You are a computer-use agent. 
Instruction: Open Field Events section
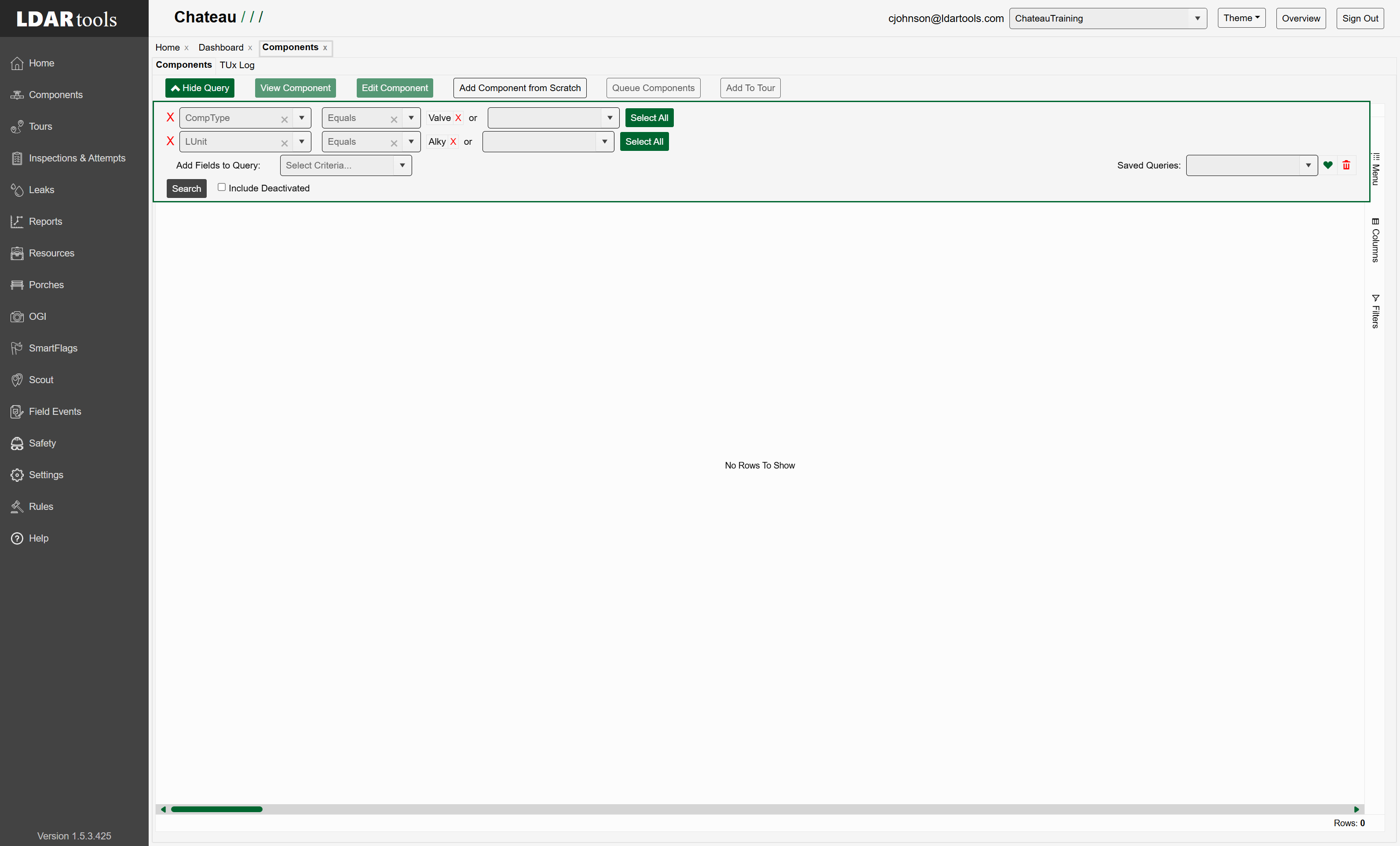tap(55, 411)
